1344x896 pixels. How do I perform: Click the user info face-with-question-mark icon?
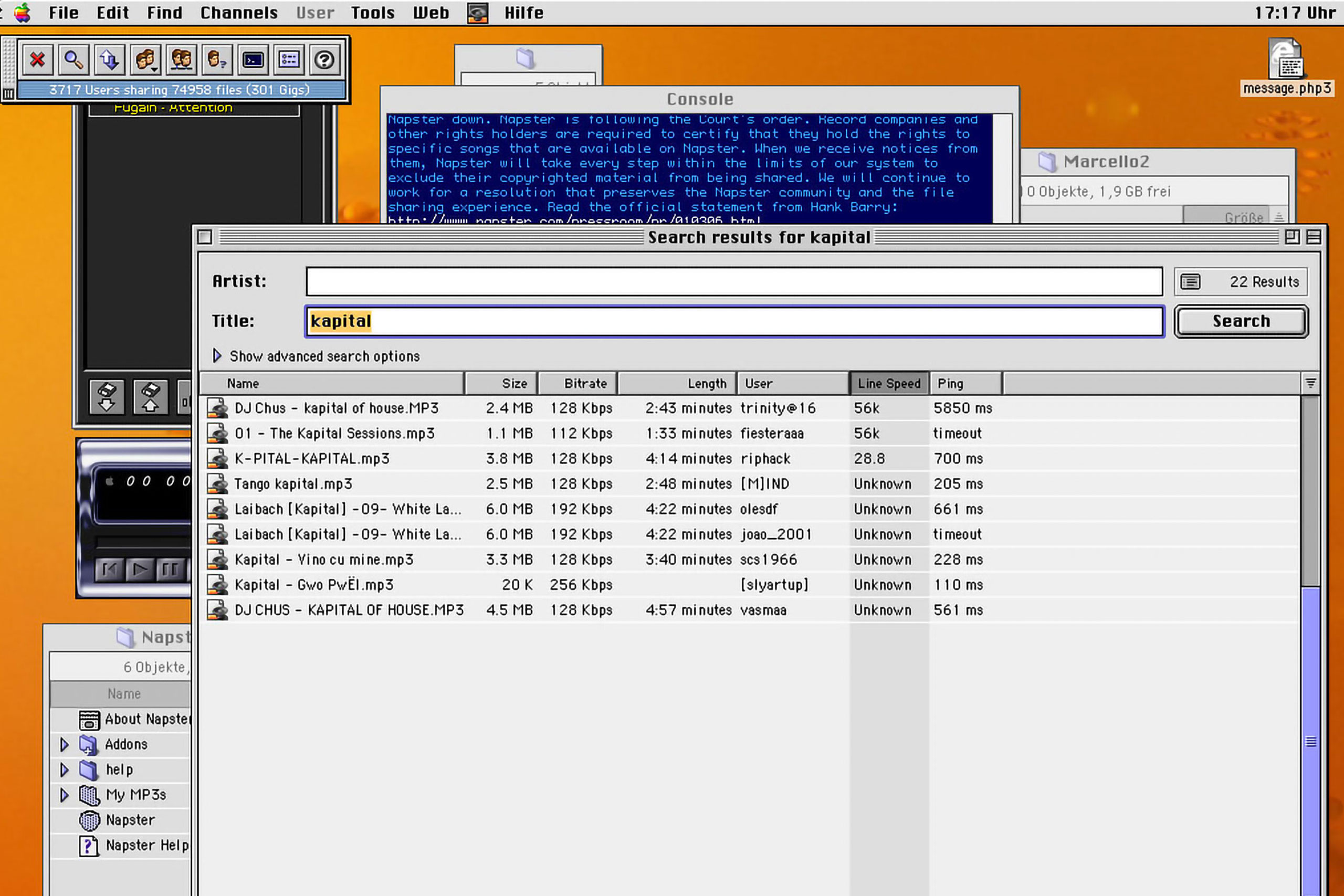coord(217,59)
